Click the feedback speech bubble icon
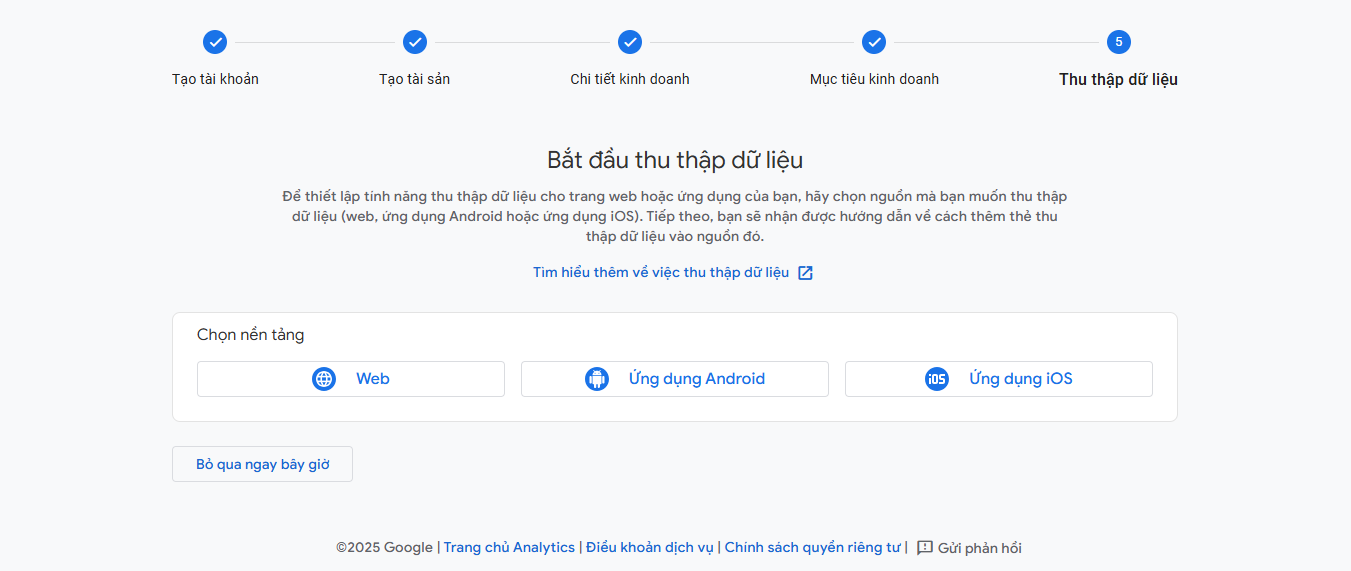1351x571 pixels. pyautogui.click(x=925, y=548)
